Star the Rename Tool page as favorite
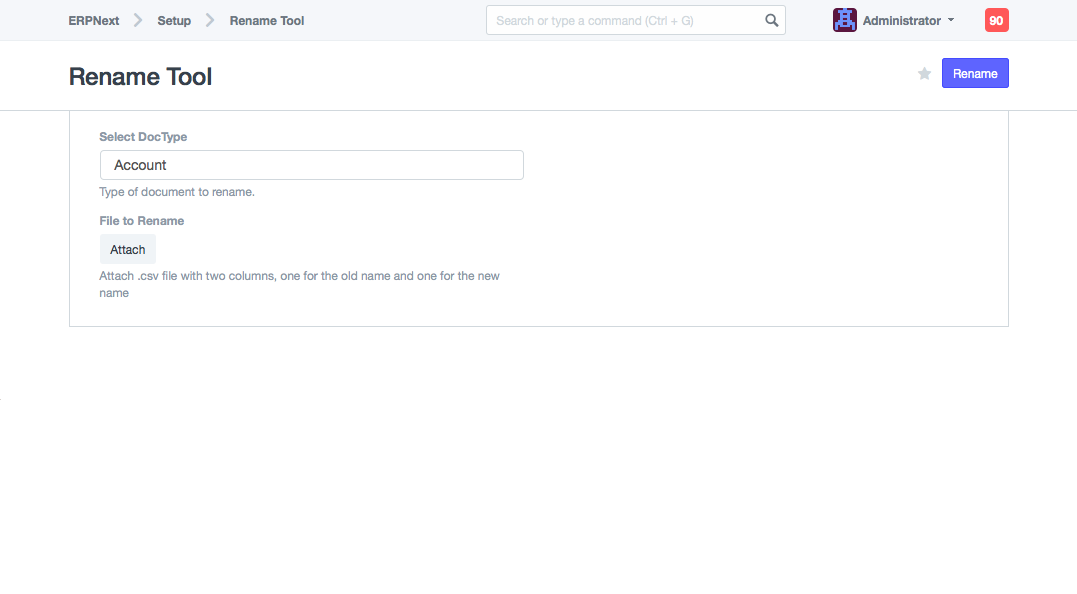The width and height of the screenshot is (1077, 594). click(924, 74)
